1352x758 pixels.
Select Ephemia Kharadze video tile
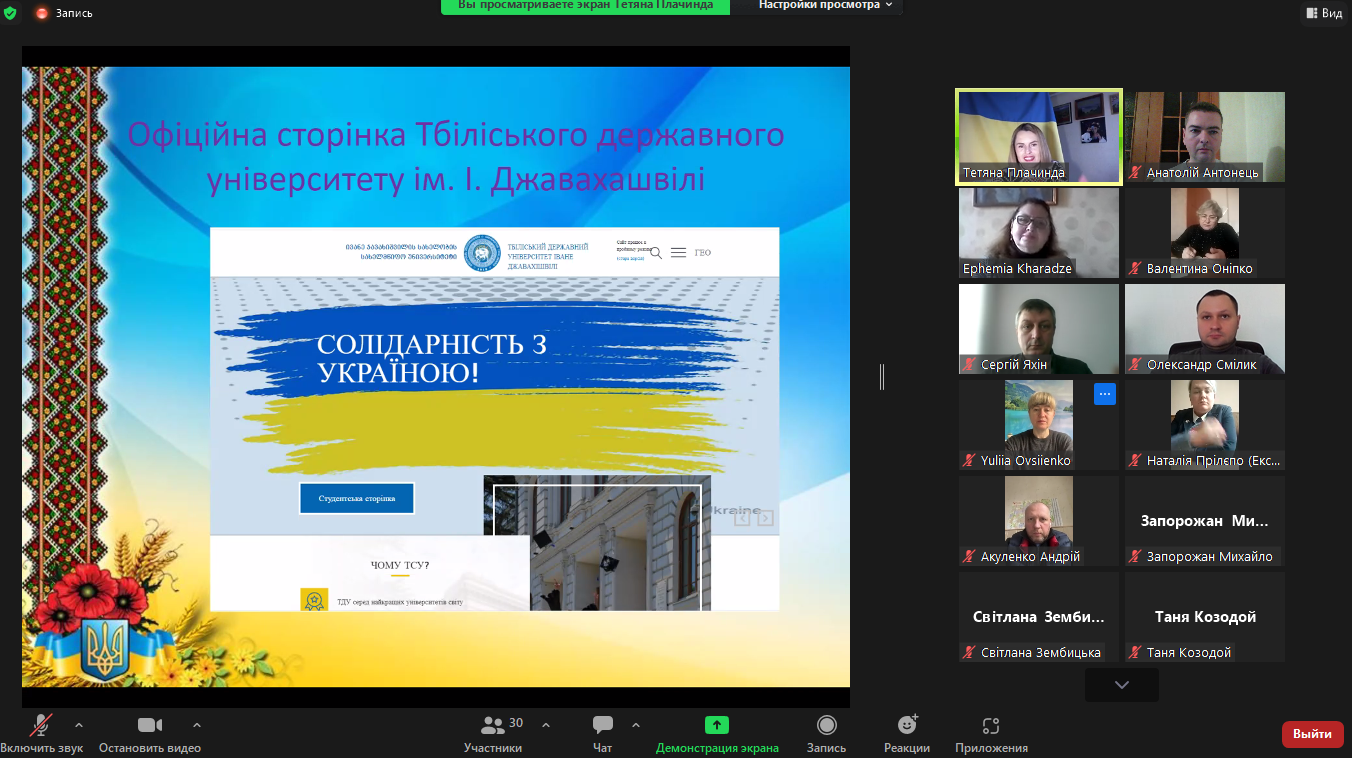click(x=1039, y=233)
